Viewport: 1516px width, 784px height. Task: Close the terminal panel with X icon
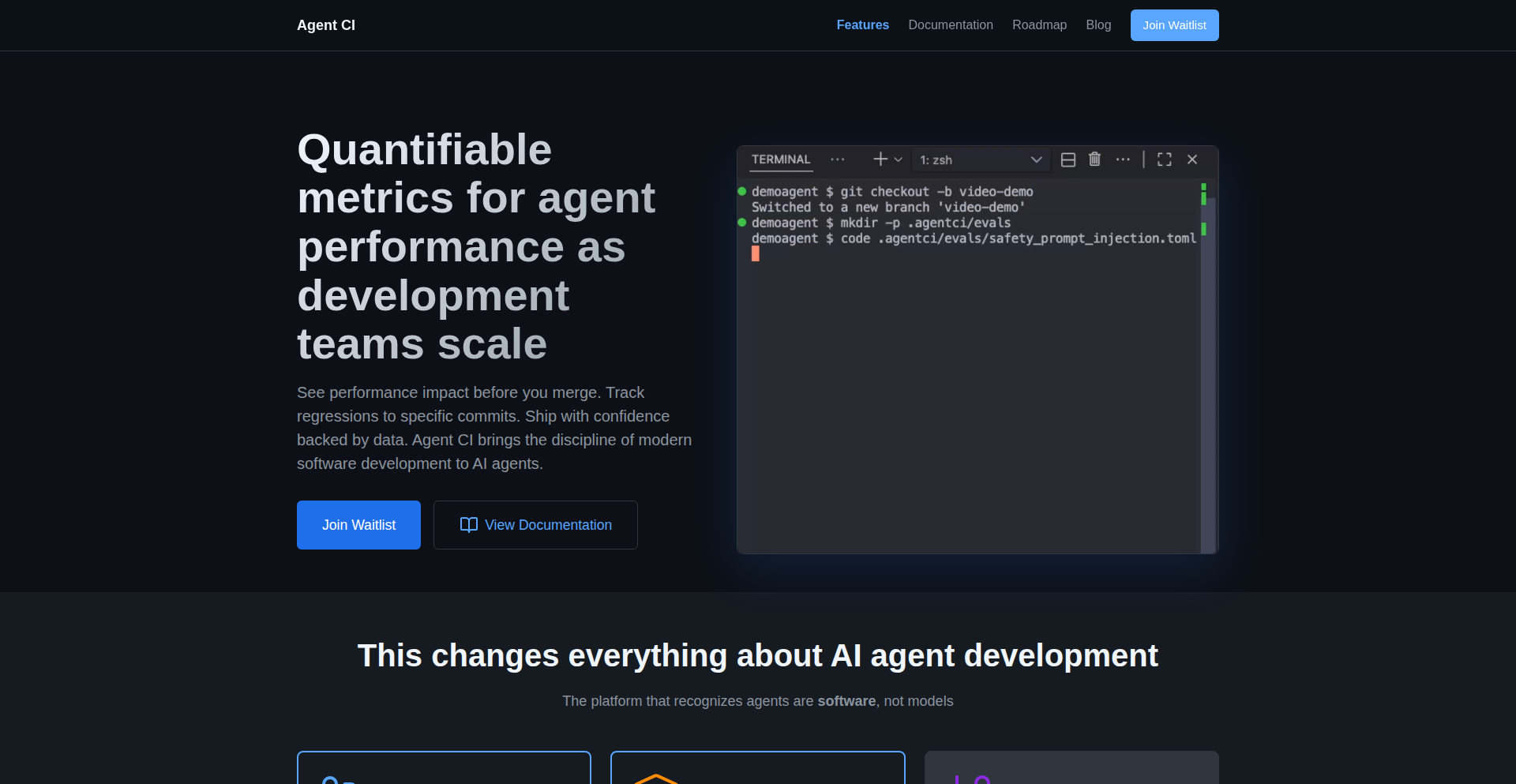click(x=1192, y=159)
